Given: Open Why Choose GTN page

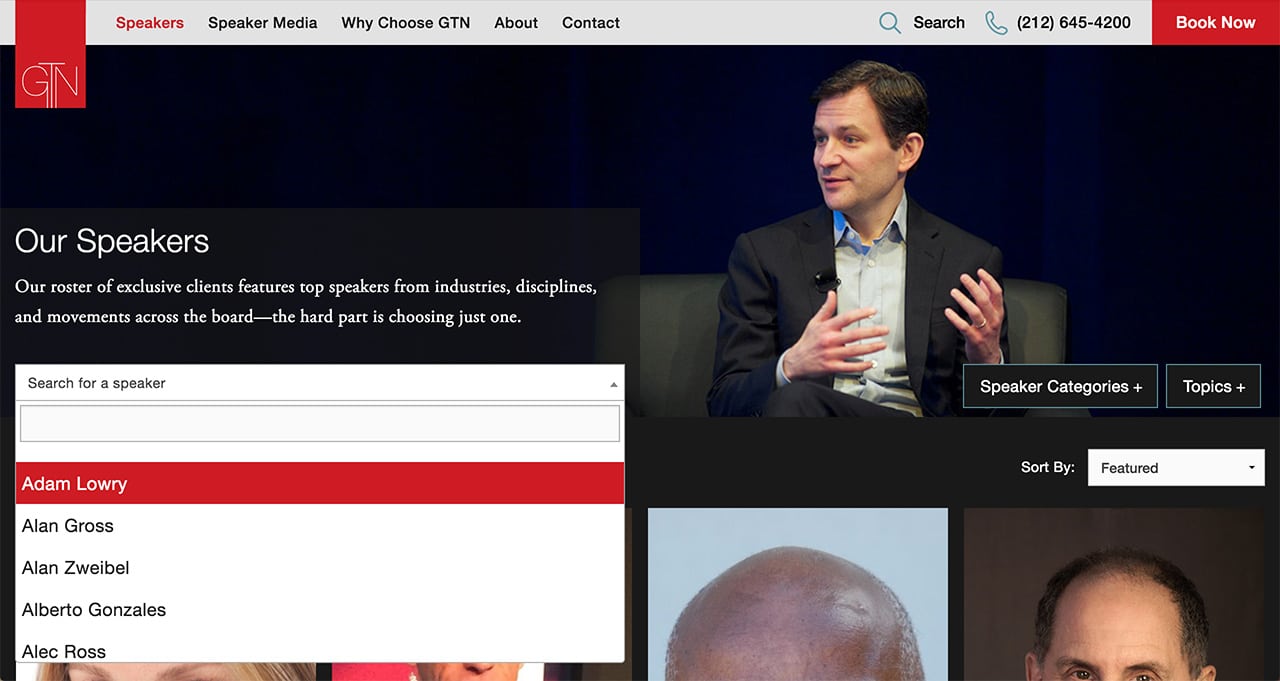Looking at the screenshot, I should [x=406, y=23].
